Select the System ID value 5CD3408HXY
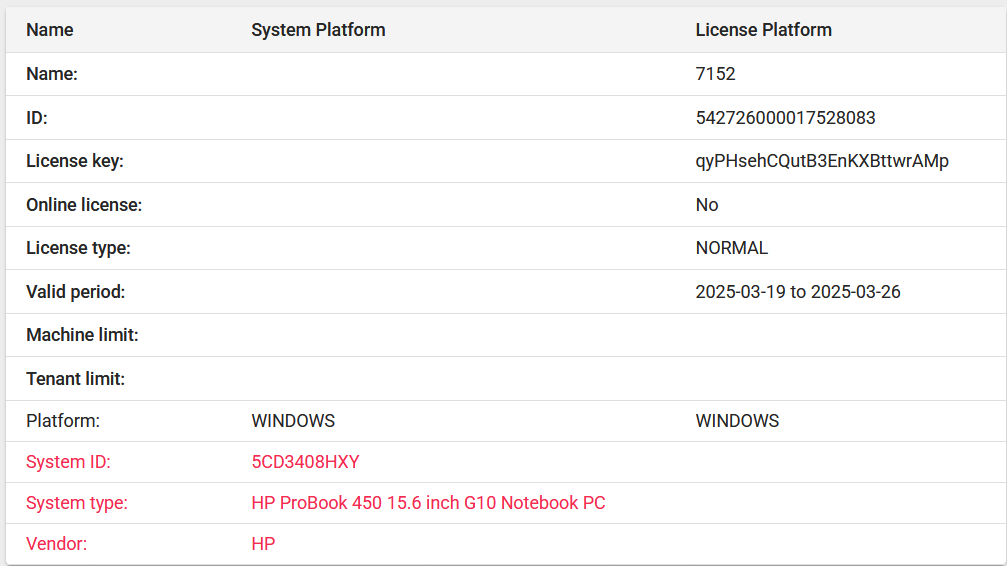Screen dimensions: 1007x566 tap(305, 462)
